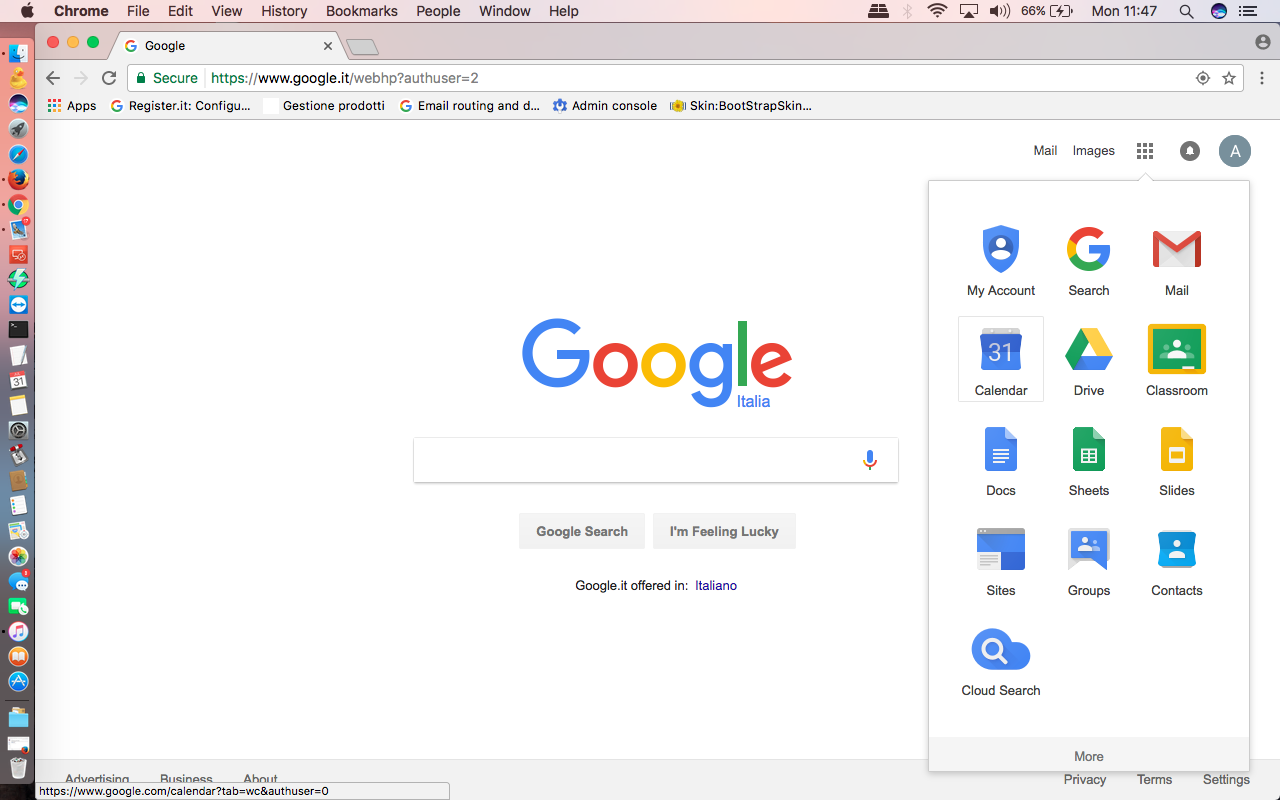The height and width of the screenshot is (800, 1280).
Task: Open Google Slides app
Action: [1177, 460]
